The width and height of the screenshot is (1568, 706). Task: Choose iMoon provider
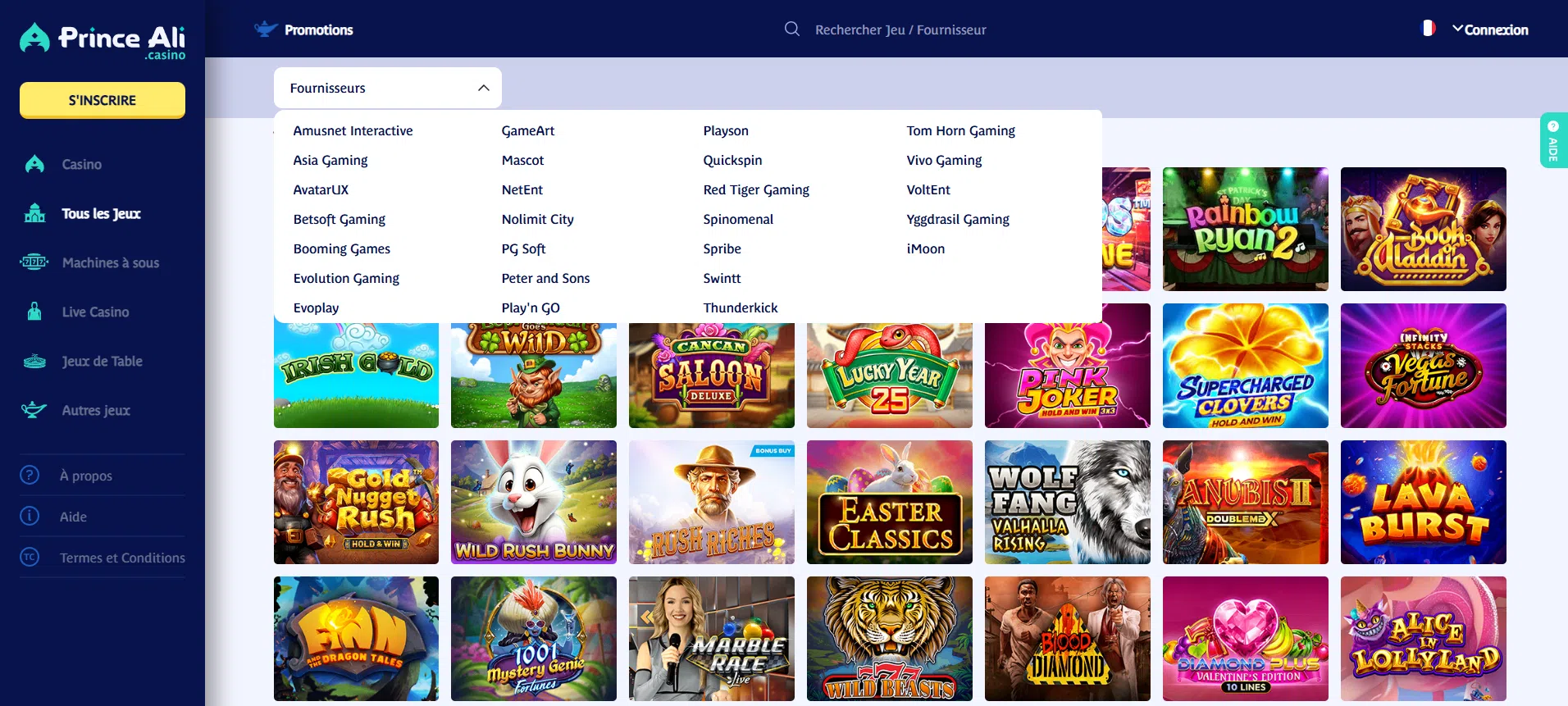coord(925,248)
